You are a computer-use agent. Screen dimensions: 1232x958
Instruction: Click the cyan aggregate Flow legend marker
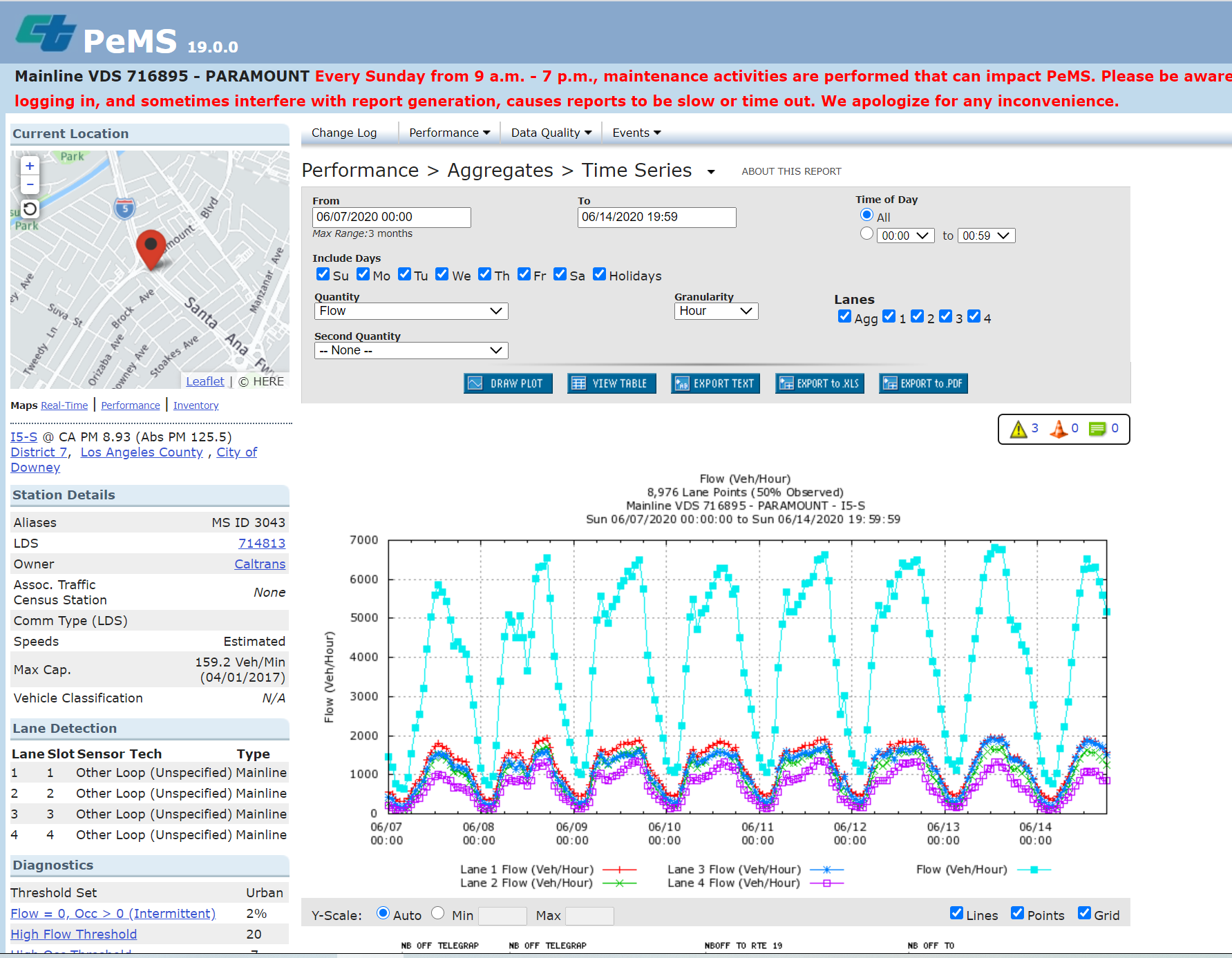1034,870
